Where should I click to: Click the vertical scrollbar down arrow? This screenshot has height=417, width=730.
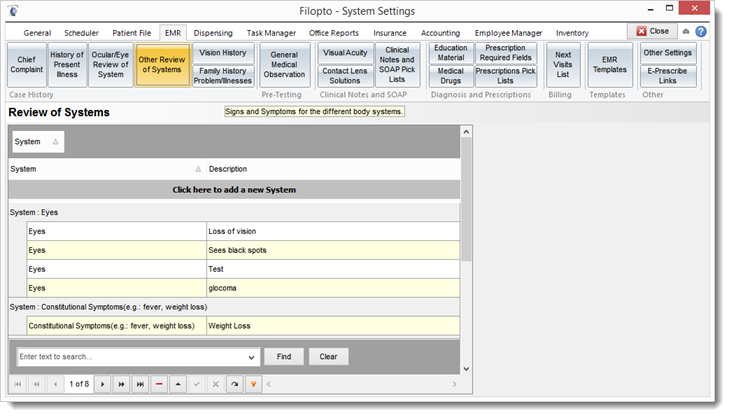click(x=466, y=369)
